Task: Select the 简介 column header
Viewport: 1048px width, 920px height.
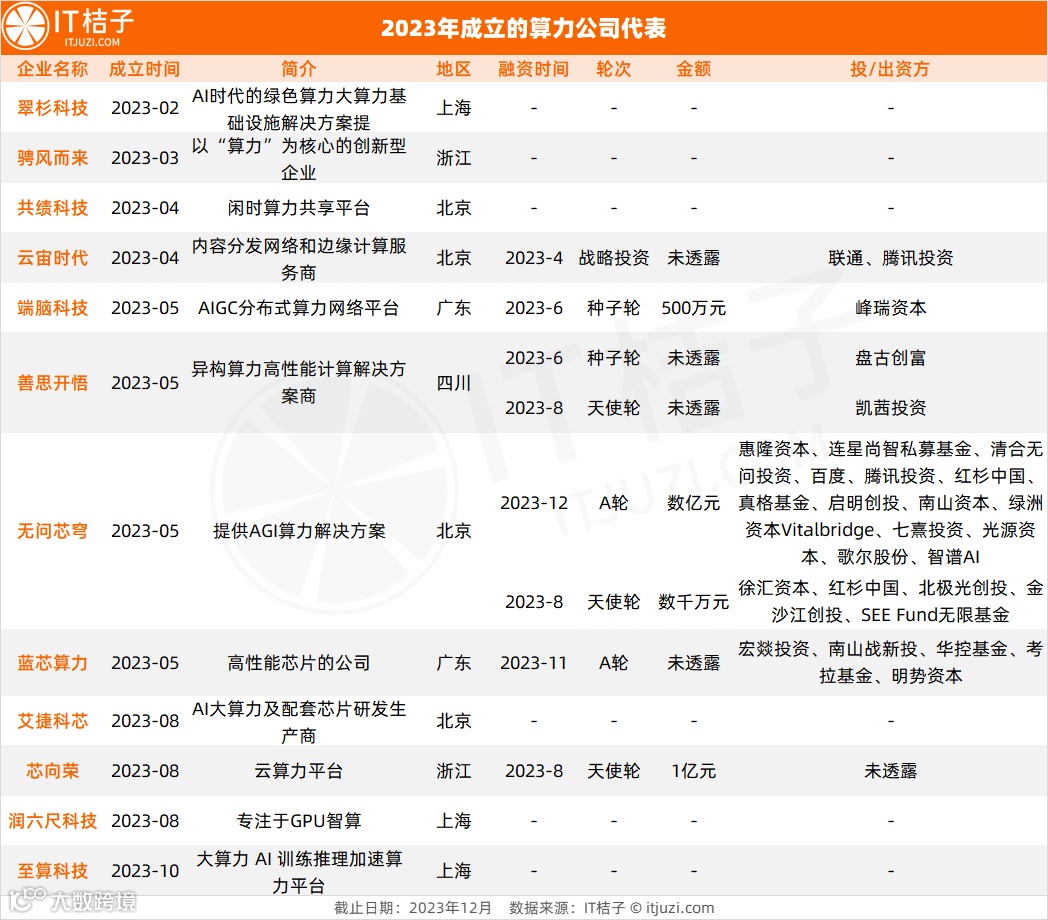Action: [x=298, y=69]
